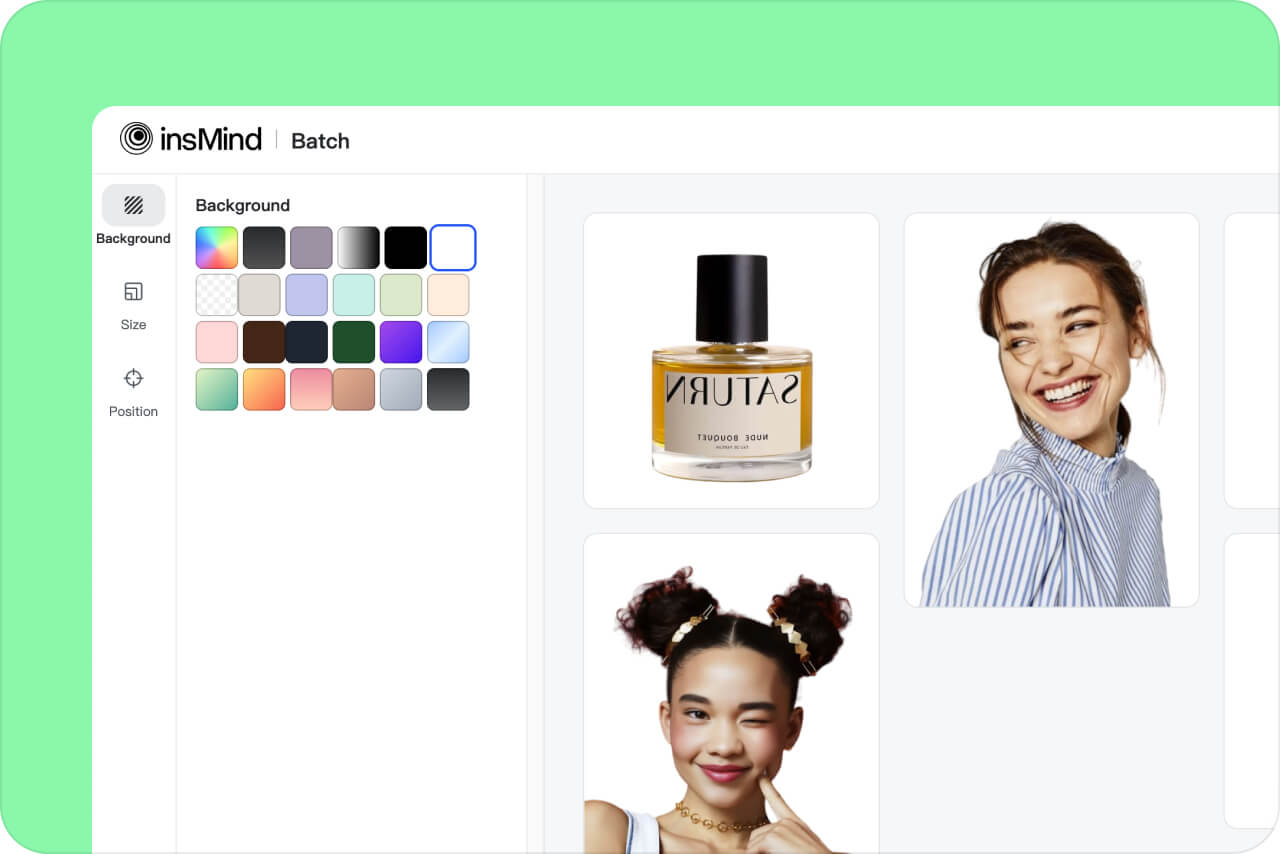This screenshot has height=854, width=1280.
Task: Select the dark brown swatch
Action: tap(264, 342)
